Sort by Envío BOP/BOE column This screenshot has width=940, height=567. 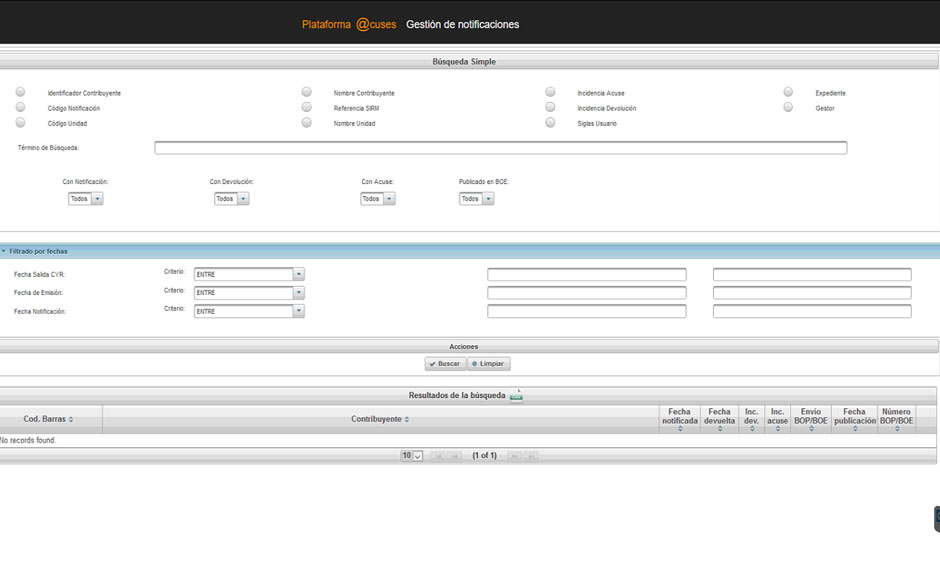pos(811,429)
